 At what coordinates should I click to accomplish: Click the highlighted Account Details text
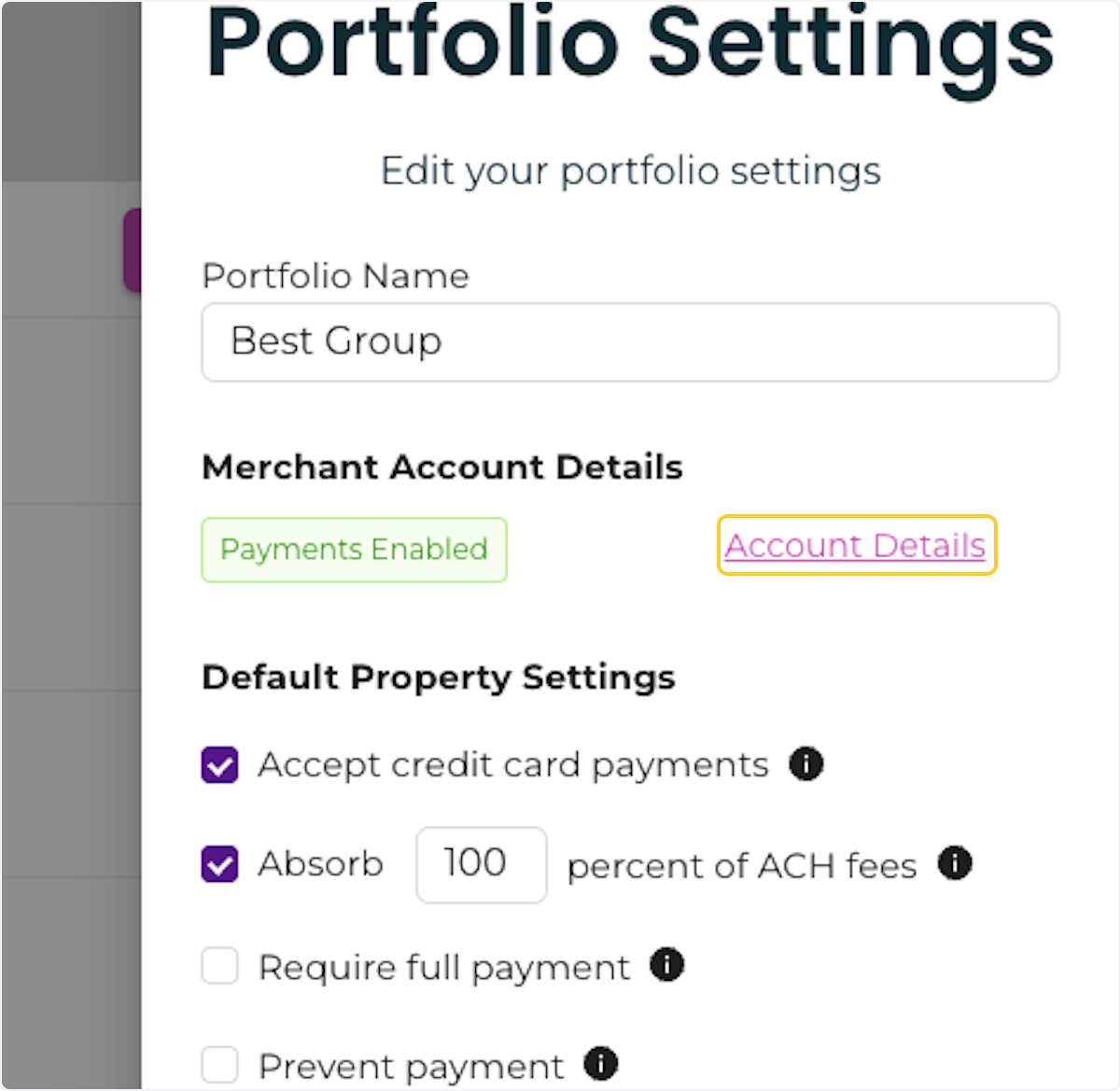click(855, 546)
